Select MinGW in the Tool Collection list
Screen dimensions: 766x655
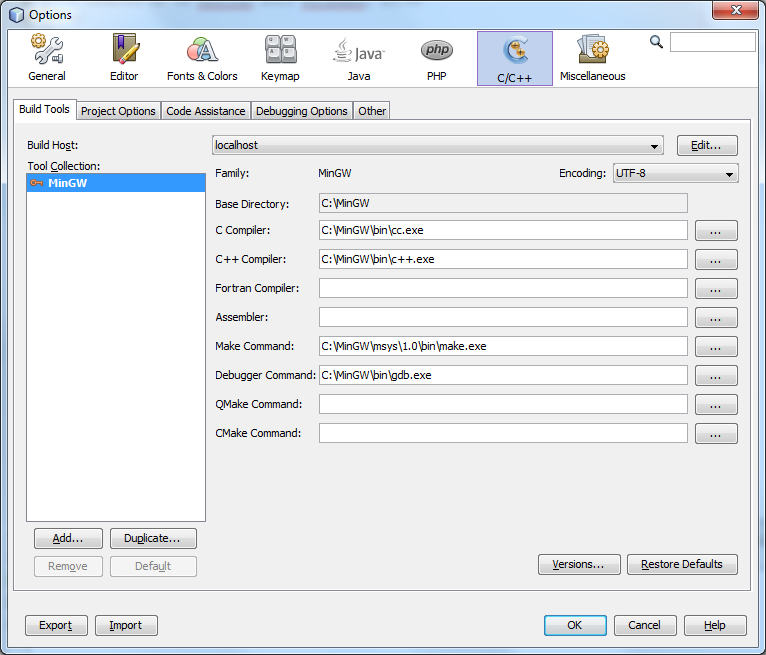(x=116, y=183)
